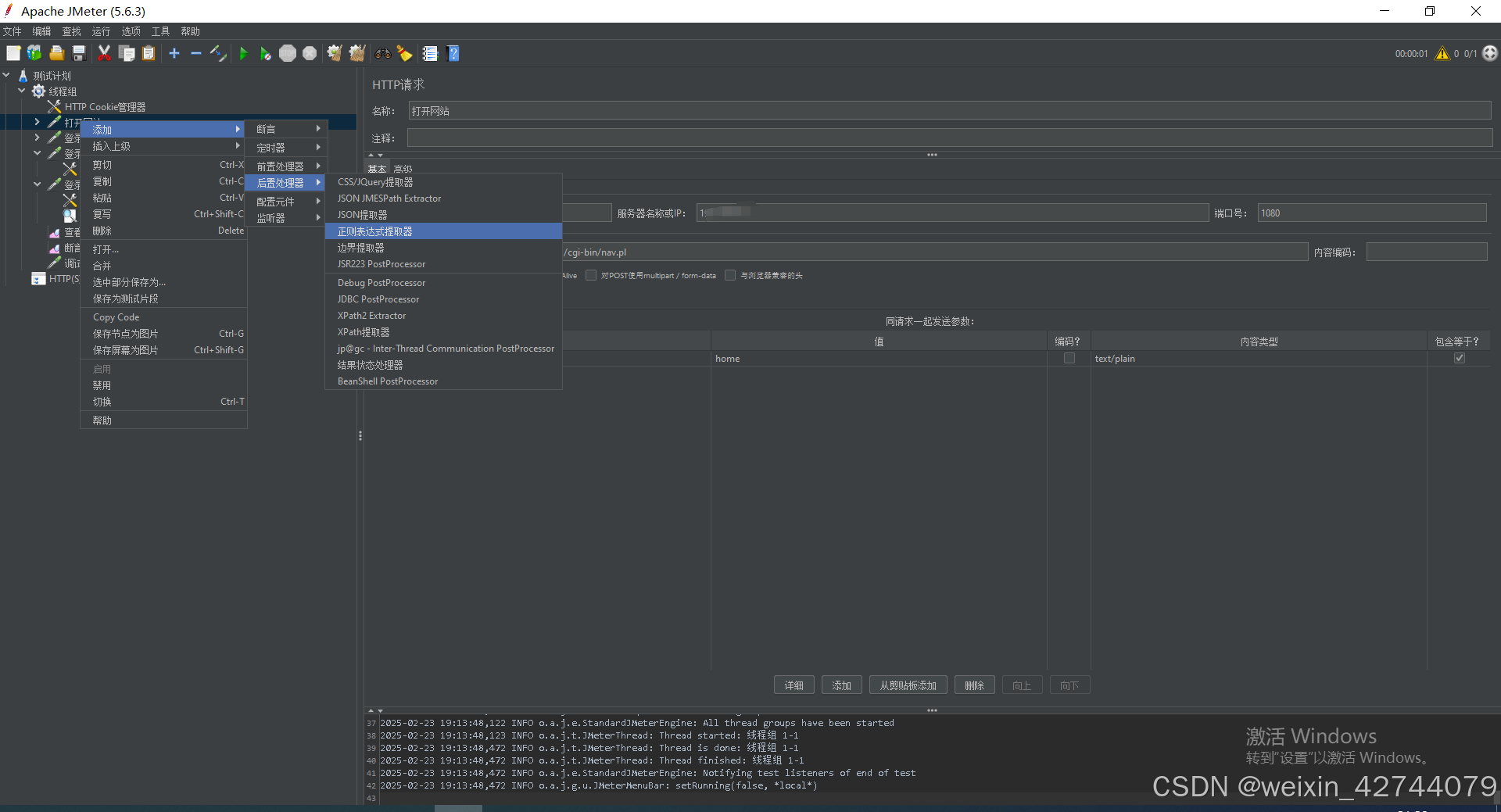
Task: Click the 详细 button below parameters
Action: tap(794, 685)
